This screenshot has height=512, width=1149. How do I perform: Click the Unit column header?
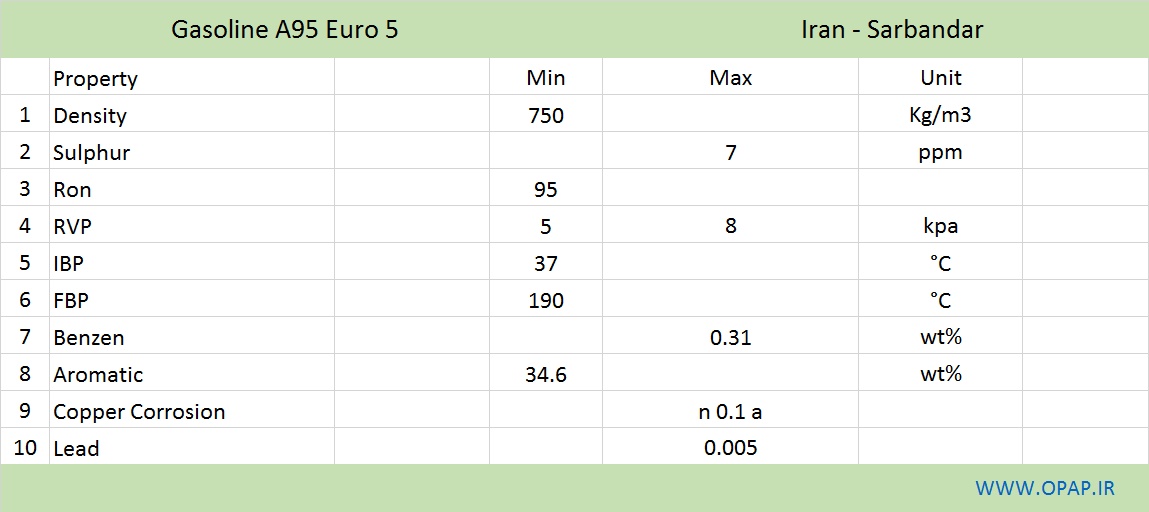click(941, 78)
